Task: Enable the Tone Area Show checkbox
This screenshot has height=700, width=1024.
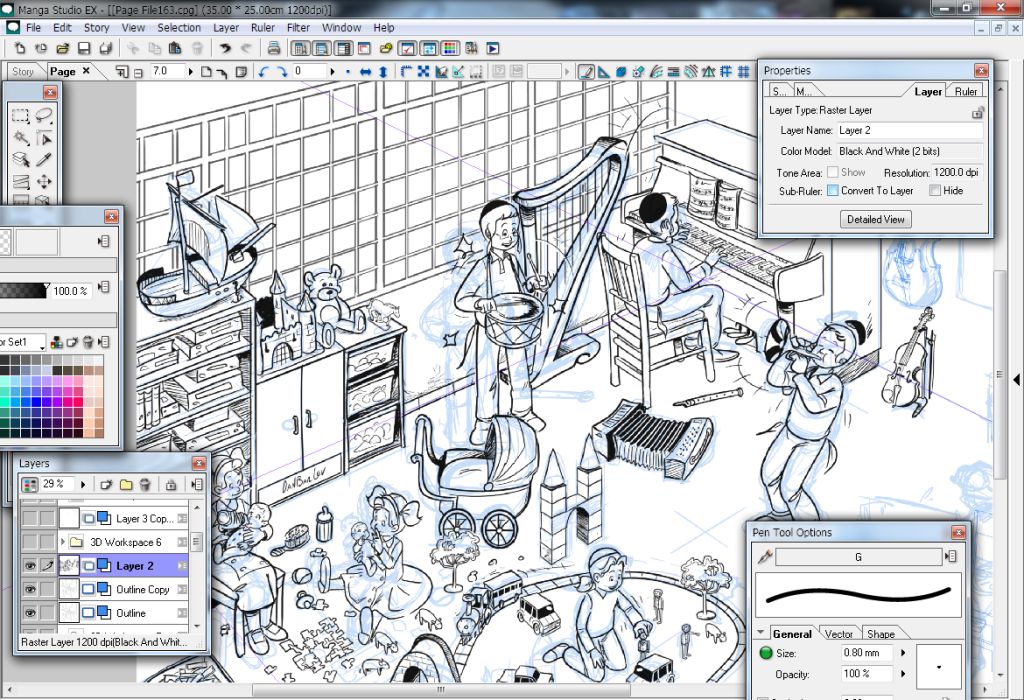Action: [833, 172]
